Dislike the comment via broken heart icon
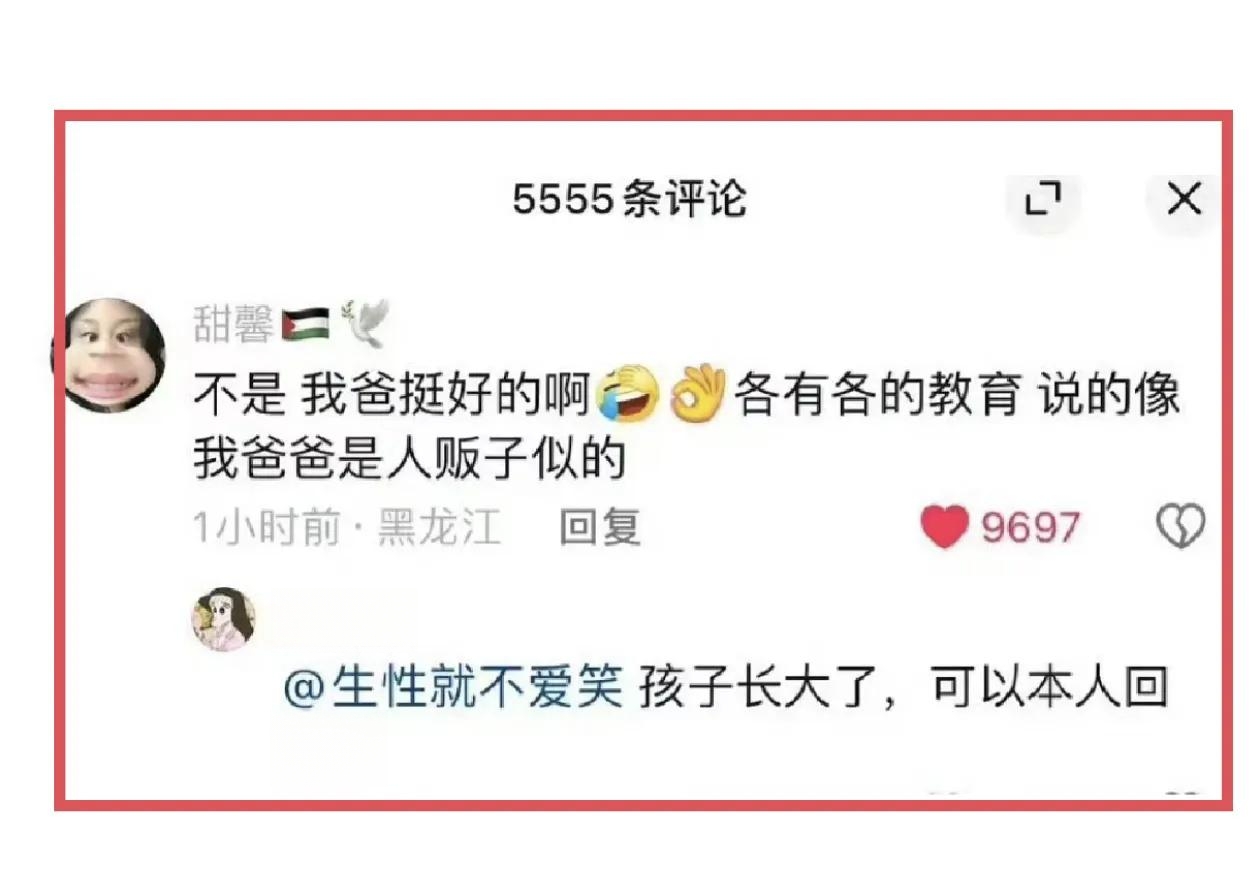 tap(1181, 526)
